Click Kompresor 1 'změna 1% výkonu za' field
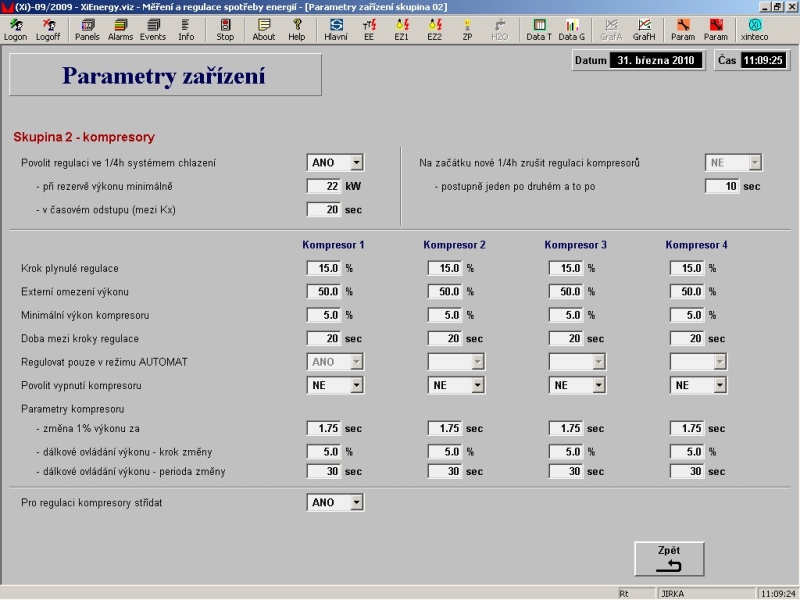The width and height of the screenshot is (800, 600). [324, 428]
